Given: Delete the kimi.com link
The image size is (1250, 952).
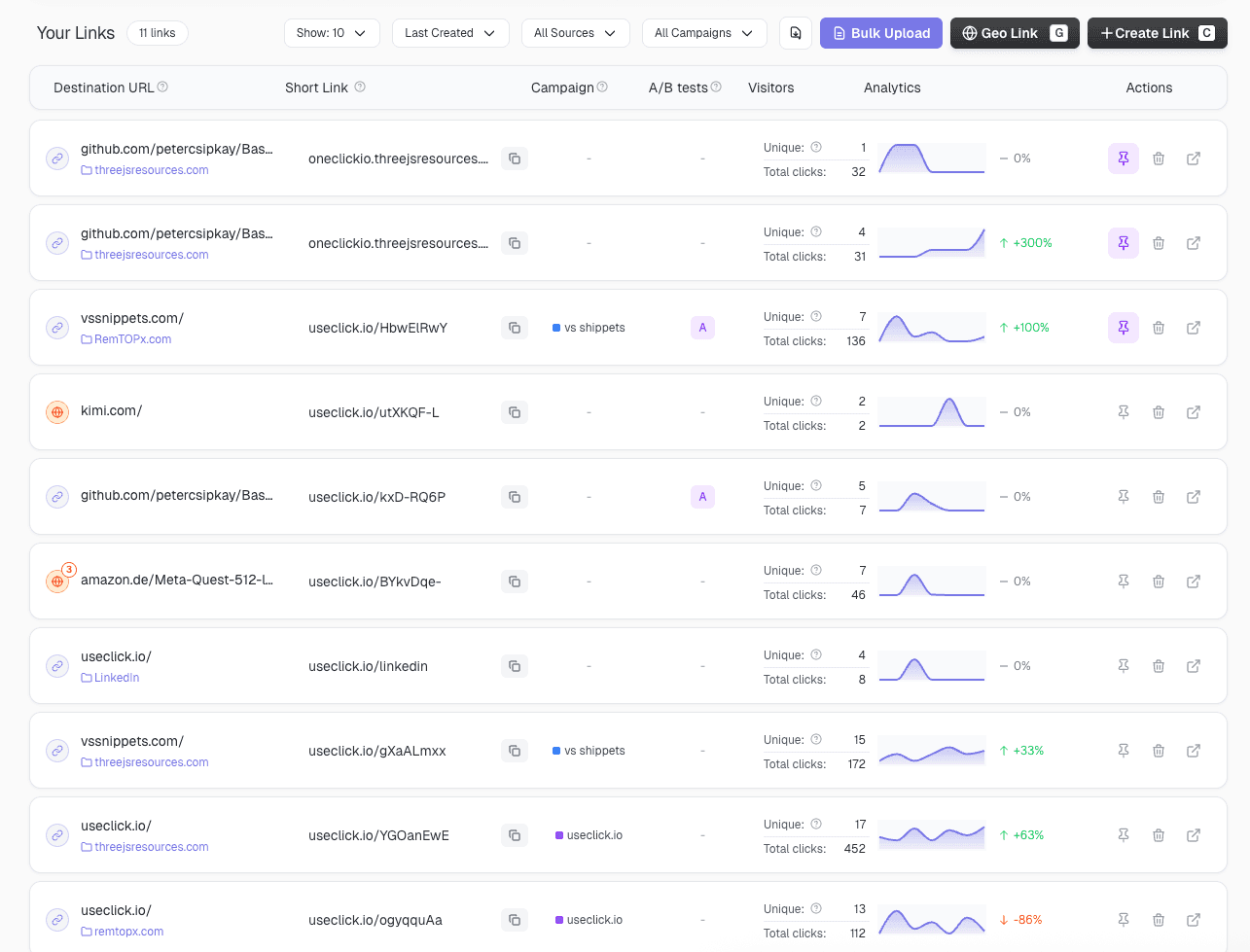Looking at the screenshot, I should click(1159, 412).
